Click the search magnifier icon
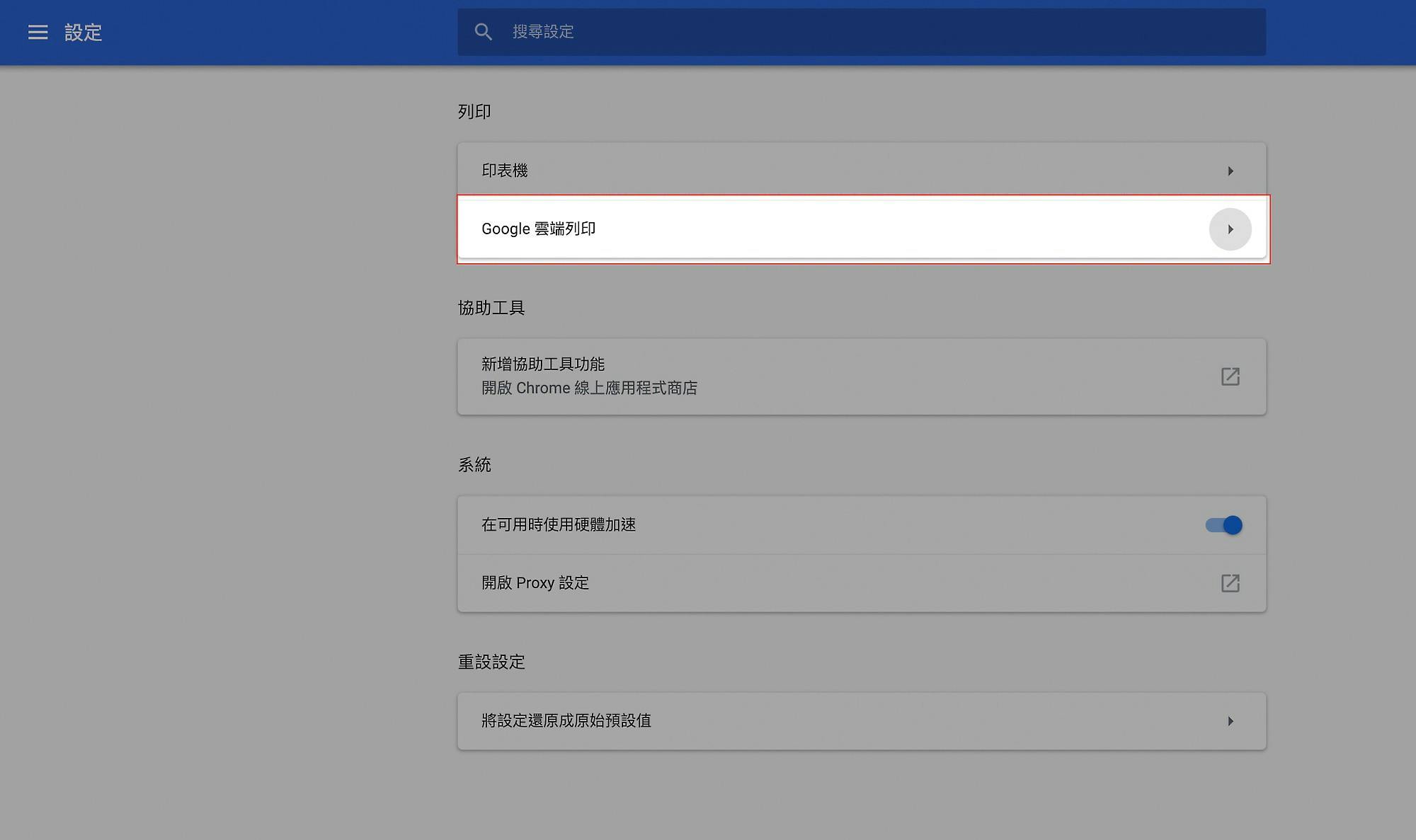The image size is (1416, 840). point(483,32)
